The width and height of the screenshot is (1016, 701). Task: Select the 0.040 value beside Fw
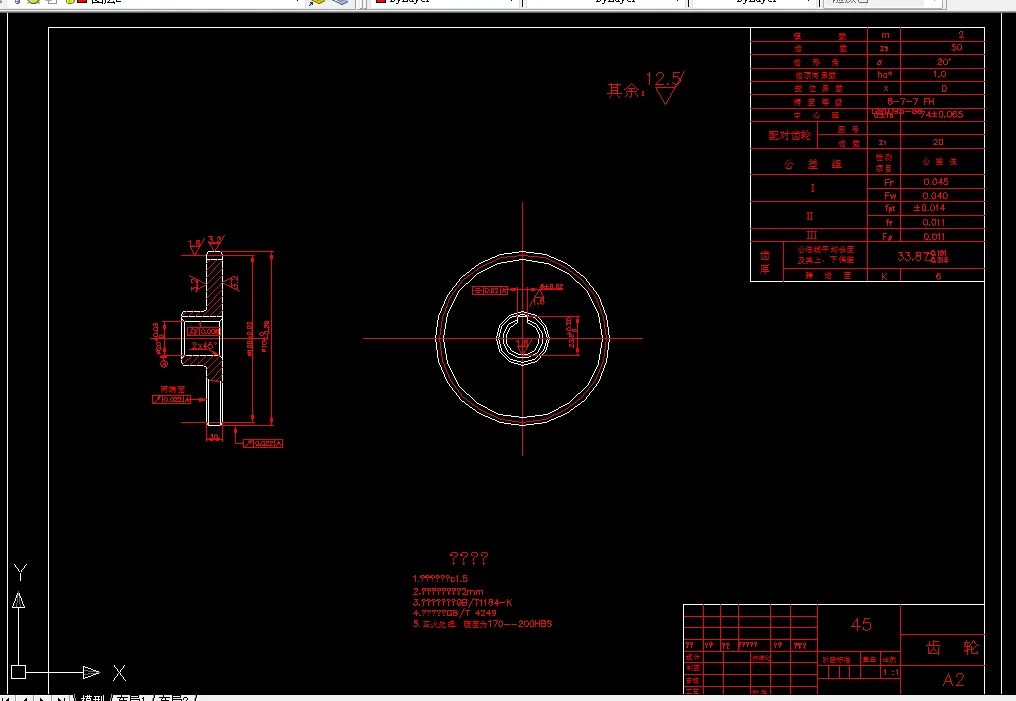coord(936,196)
